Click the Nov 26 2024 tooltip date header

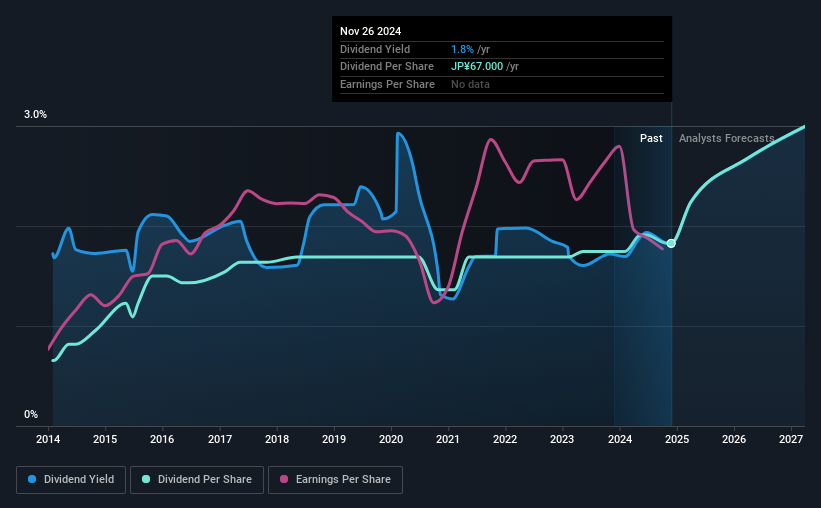coord(370,31)
